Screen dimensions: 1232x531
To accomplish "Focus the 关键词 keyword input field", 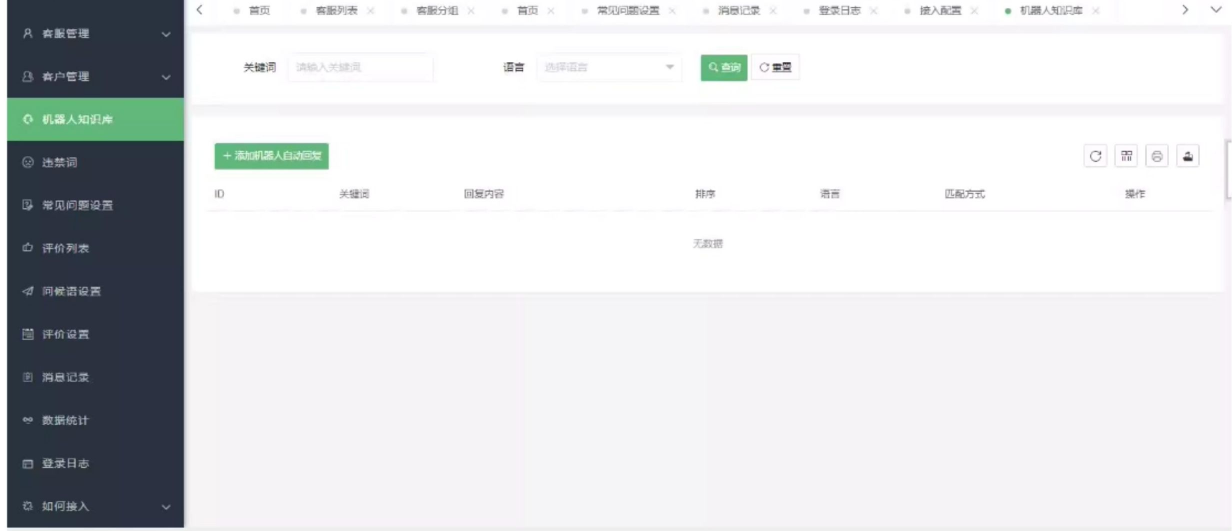I will [x=360, y=67].
